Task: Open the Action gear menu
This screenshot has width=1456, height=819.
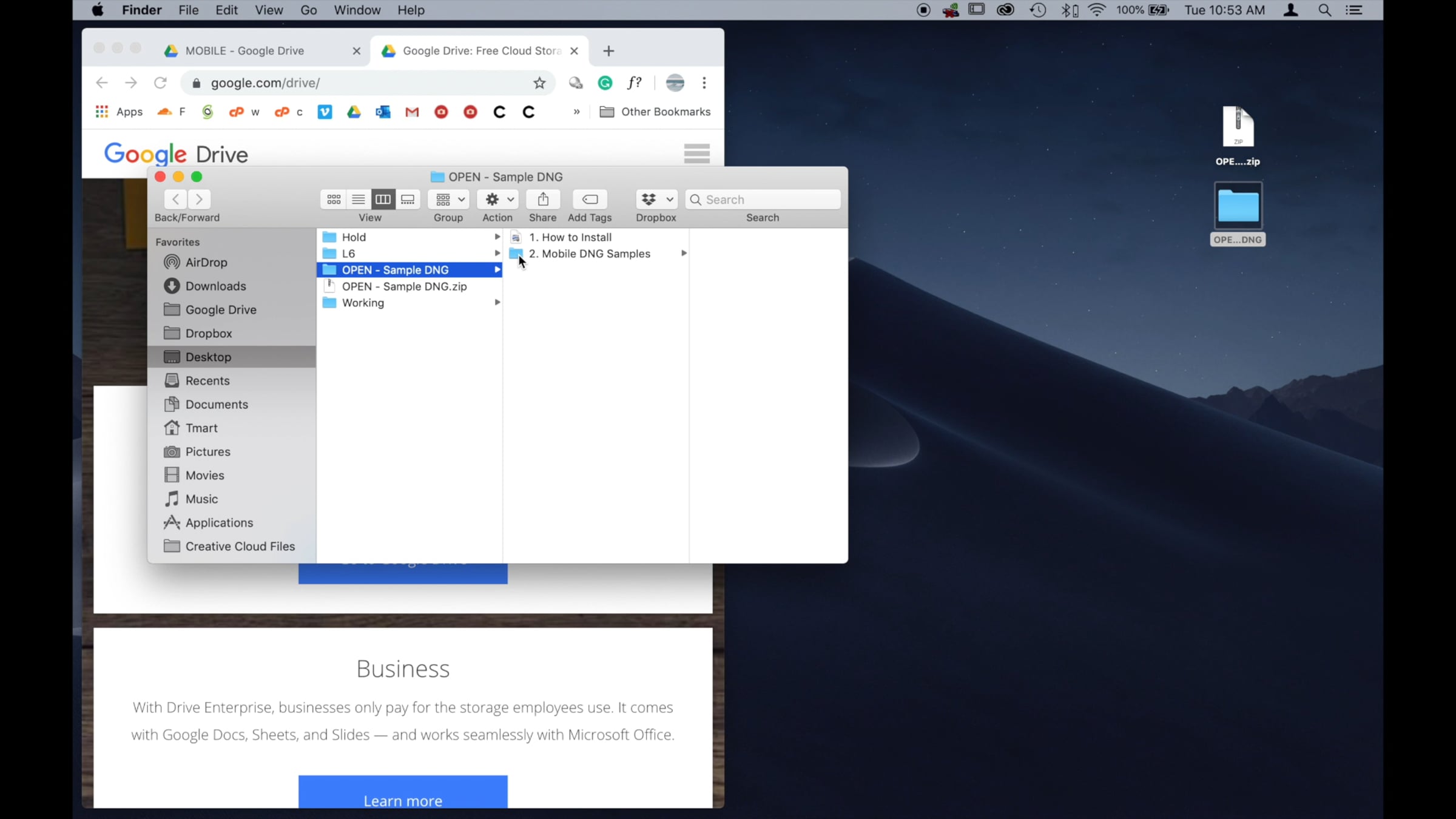Action: point(497,199)
